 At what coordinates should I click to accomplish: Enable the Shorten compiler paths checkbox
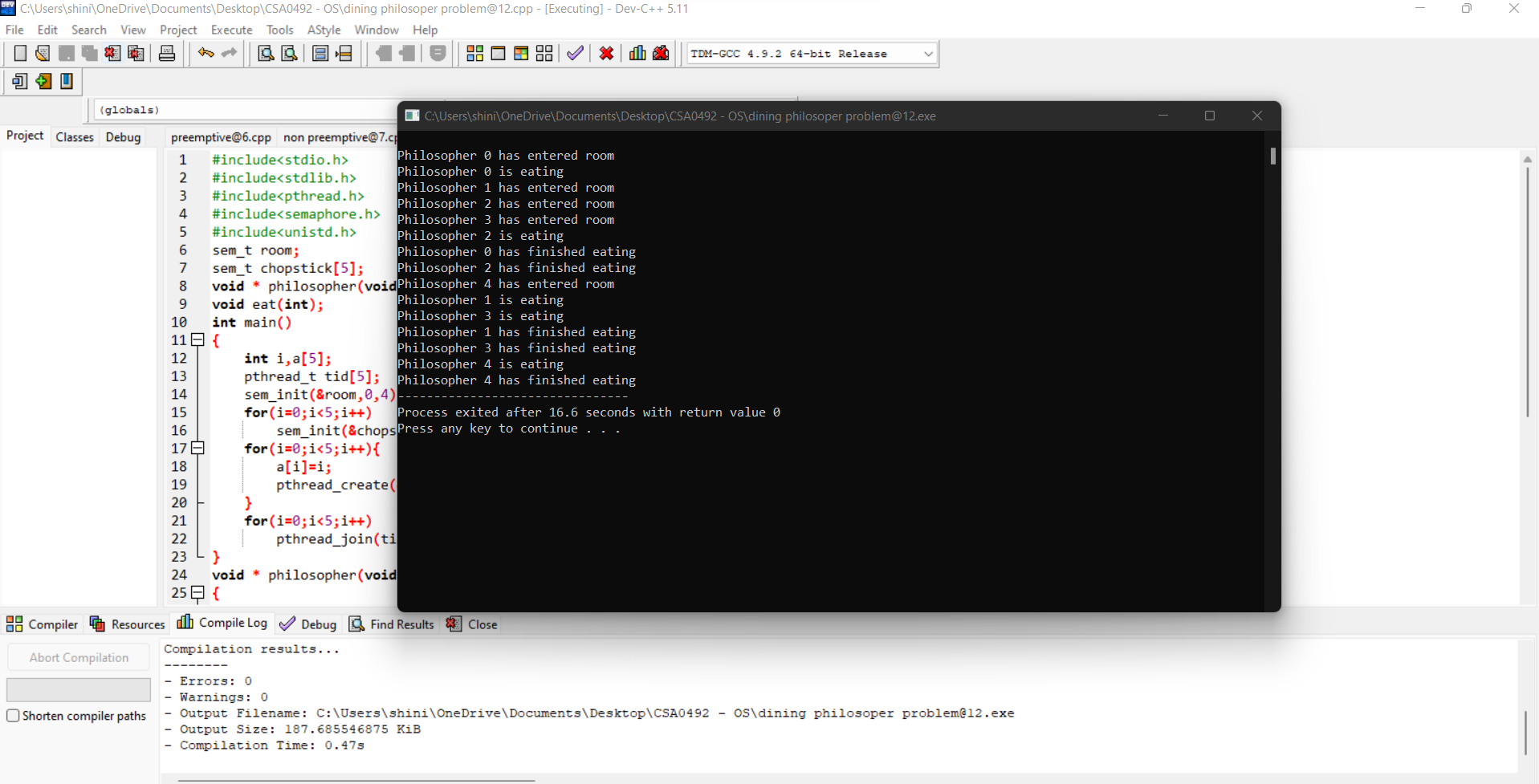click(13, 716)
